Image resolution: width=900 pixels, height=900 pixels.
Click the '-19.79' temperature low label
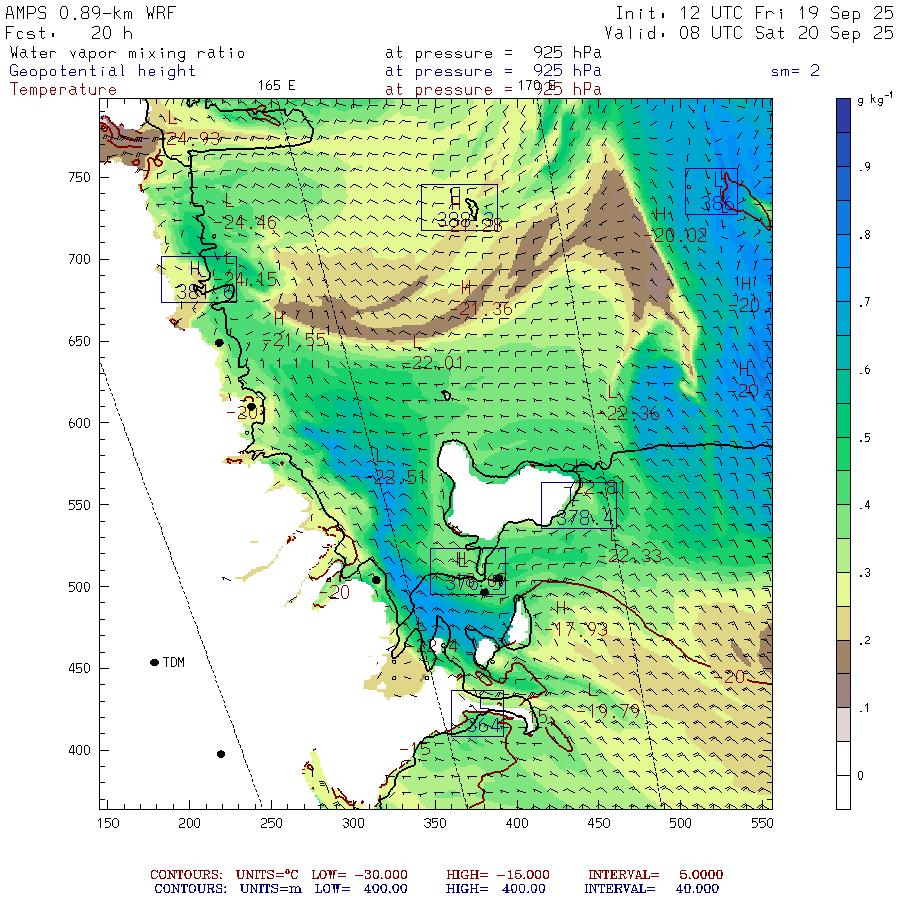pos(608,712)
